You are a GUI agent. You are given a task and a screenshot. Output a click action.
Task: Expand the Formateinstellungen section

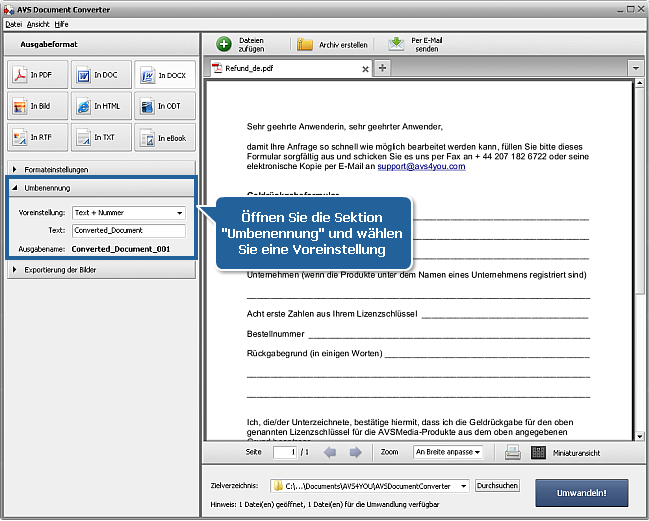point(100,169)
